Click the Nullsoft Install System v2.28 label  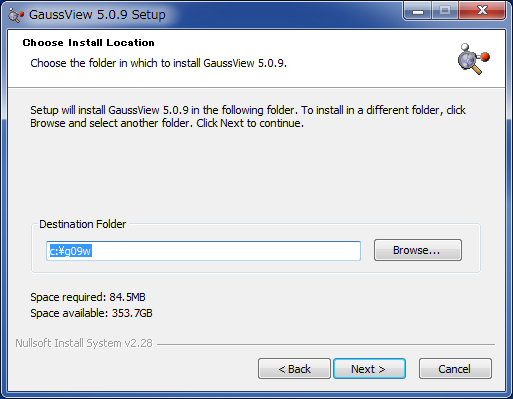pyautogui.click(x=84, y=343)
